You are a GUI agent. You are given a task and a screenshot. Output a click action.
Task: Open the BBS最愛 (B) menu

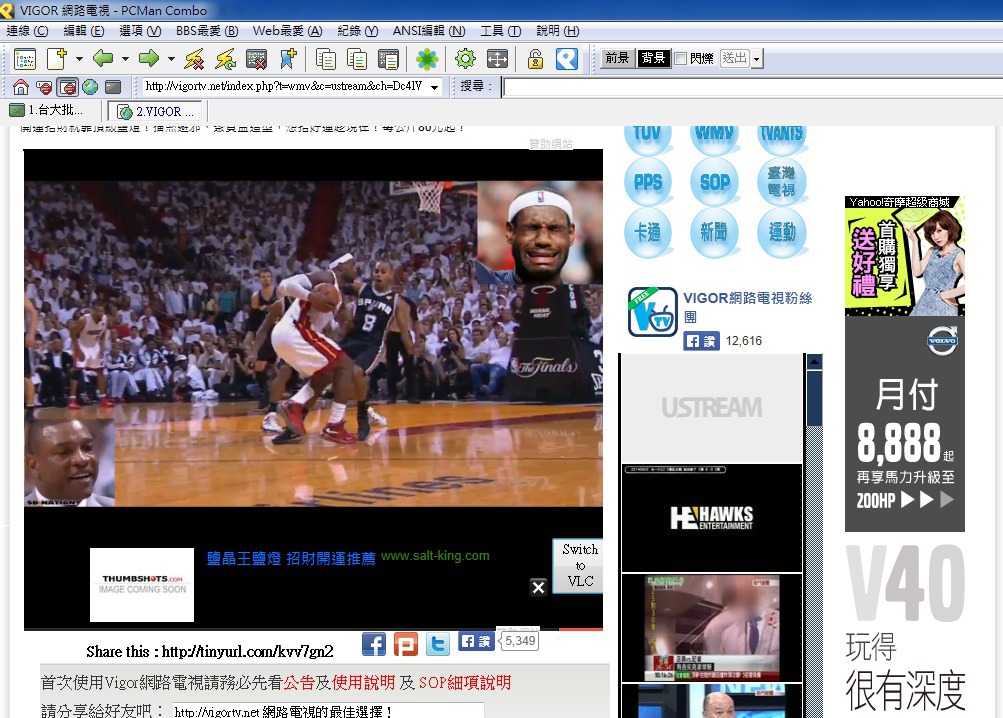click(207, 31)
